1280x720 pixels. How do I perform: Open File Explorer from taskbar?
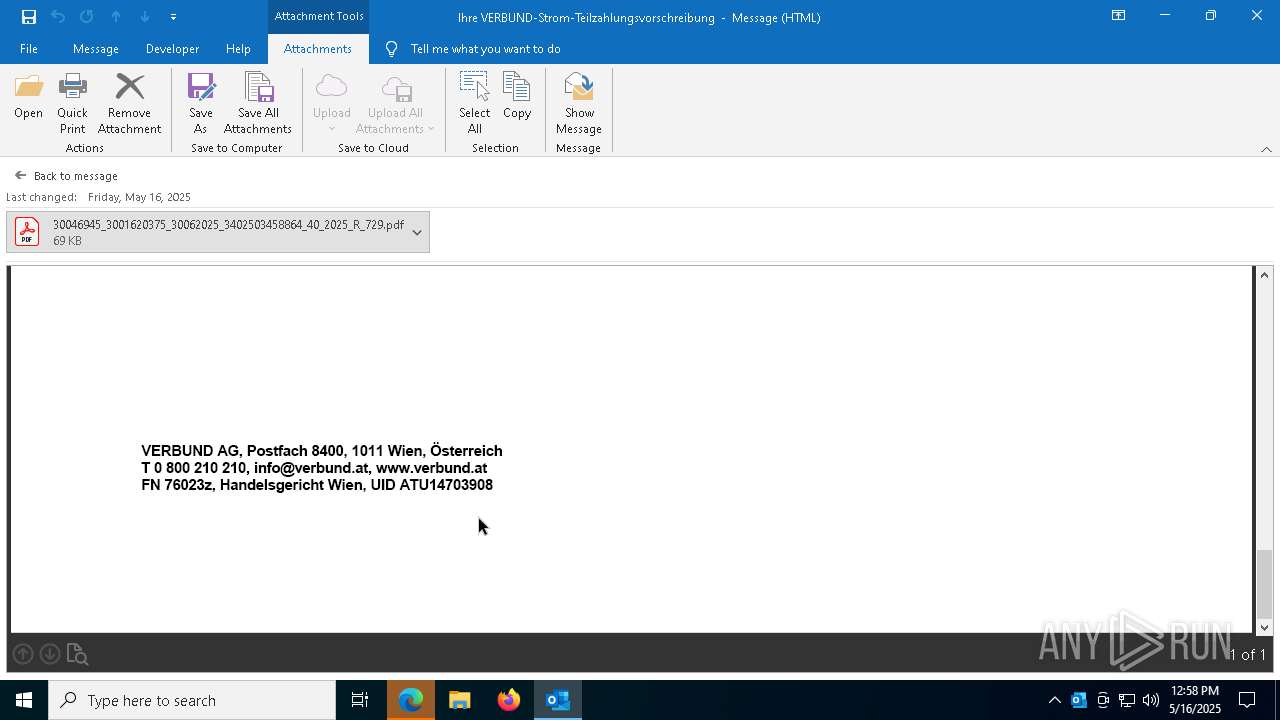pyautogui.click(x=460, y=700)
